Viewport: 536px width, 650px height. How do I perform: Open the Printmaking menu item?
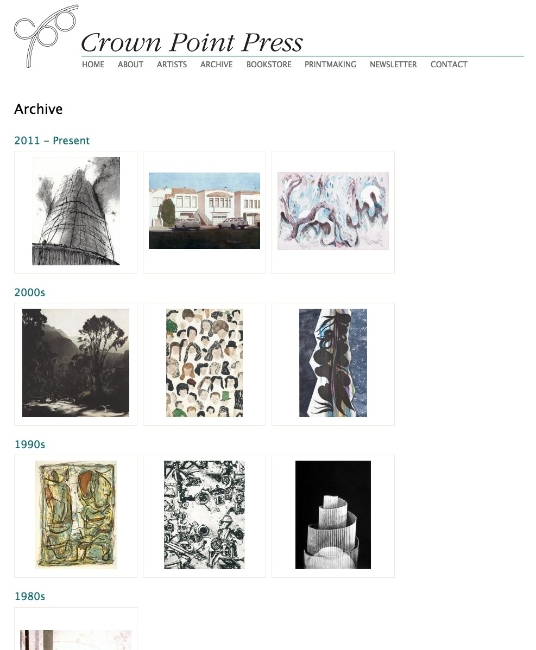330,64
